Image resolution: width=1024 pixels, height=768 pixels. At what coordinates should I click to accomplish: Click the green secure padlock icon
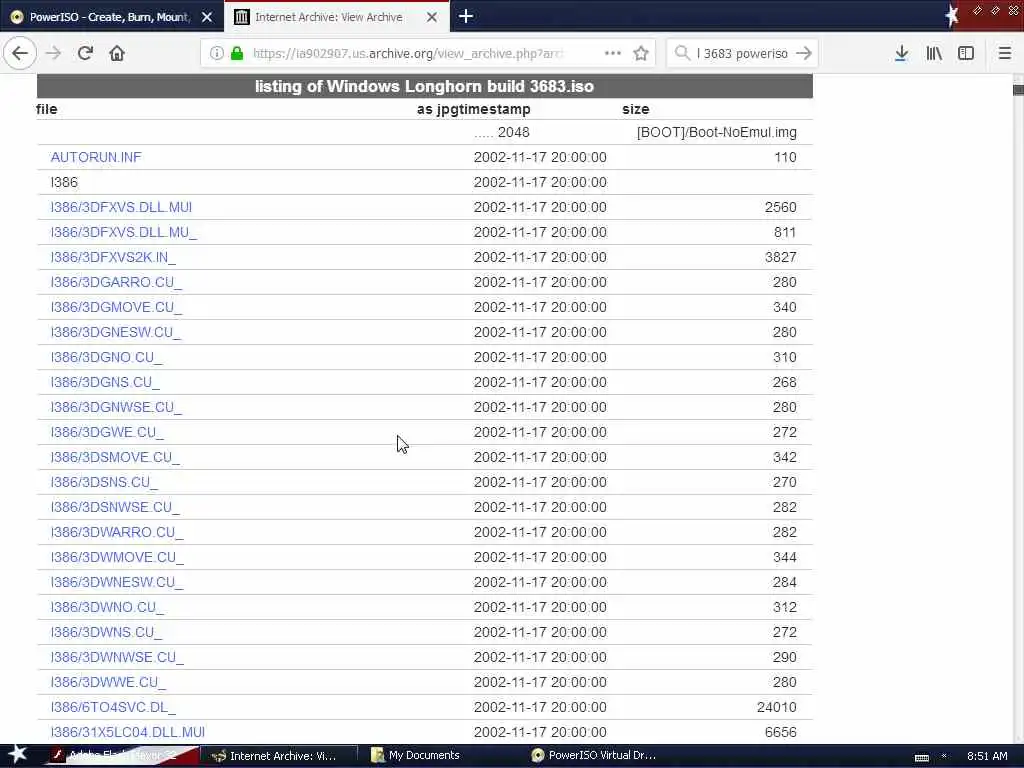[x=237, y=53]
